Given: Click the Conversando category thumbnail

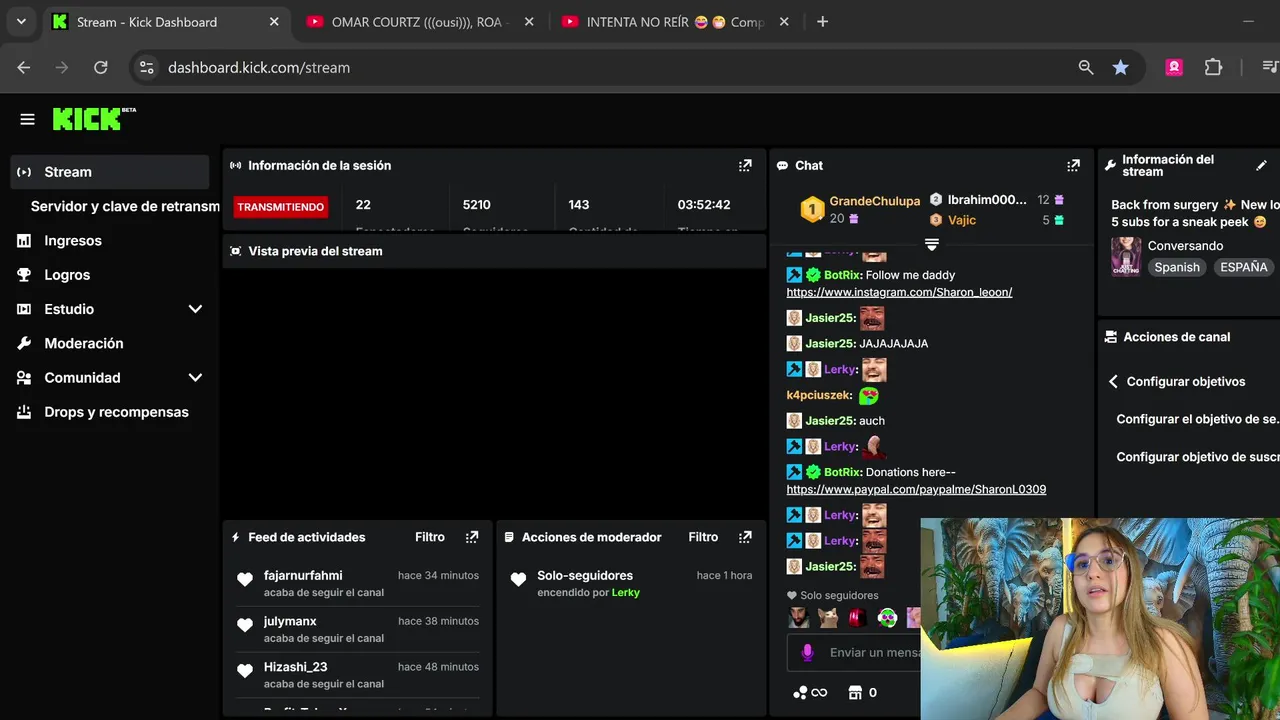Looking at the screenshot, I should [1126, 257].
